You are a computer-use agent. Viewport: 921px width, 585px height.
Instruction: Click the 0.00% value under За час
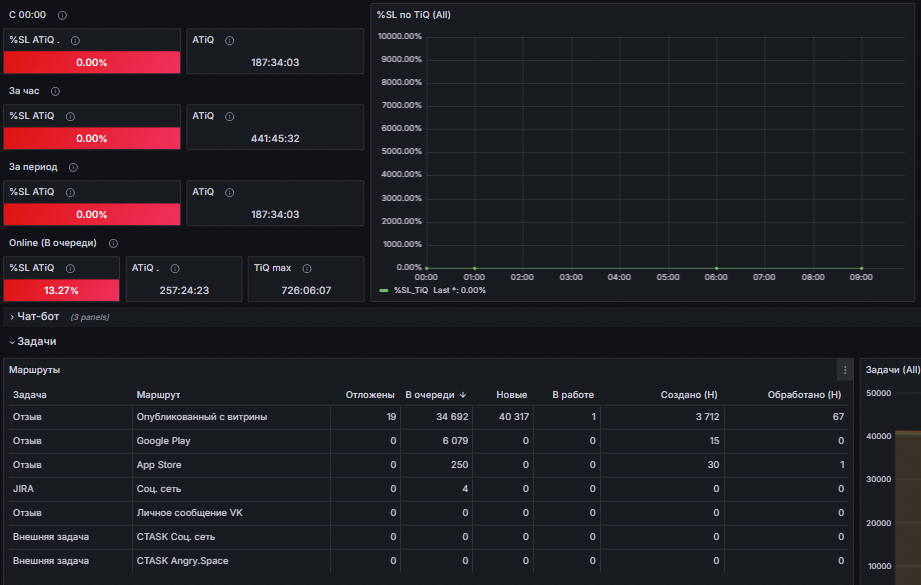coord(92,139)
